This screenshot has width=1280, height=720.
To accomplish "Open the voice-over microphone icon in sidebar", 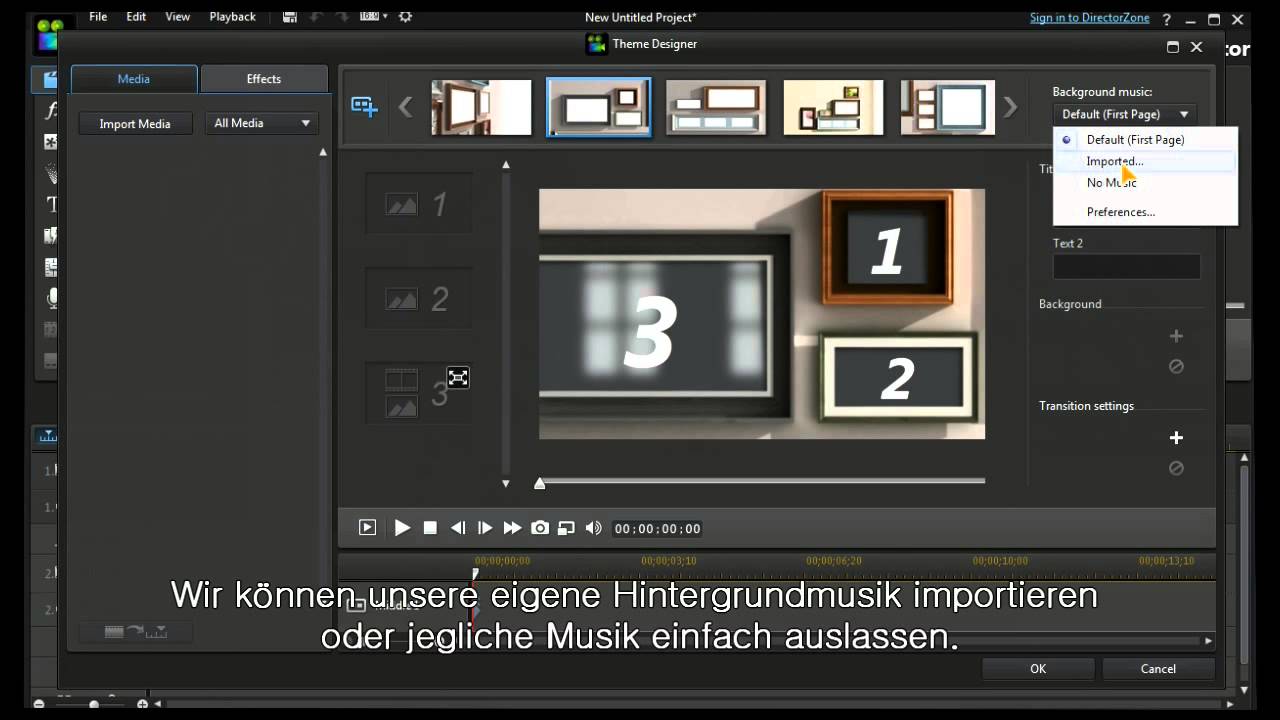I will pos(52,298).
